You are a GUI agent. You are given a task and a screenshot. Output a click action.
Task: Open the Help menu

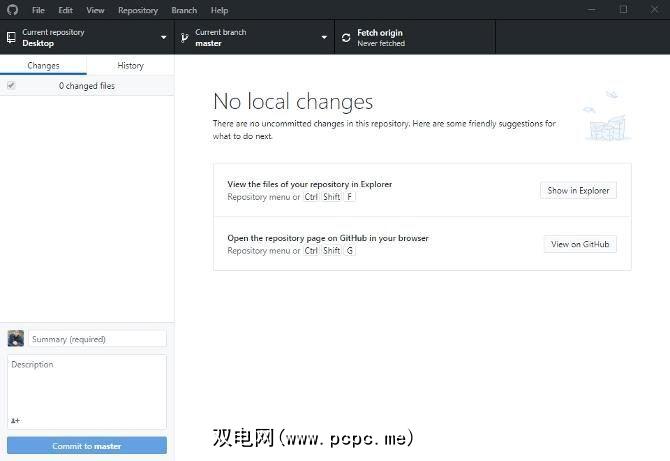[x=219, y=10]
